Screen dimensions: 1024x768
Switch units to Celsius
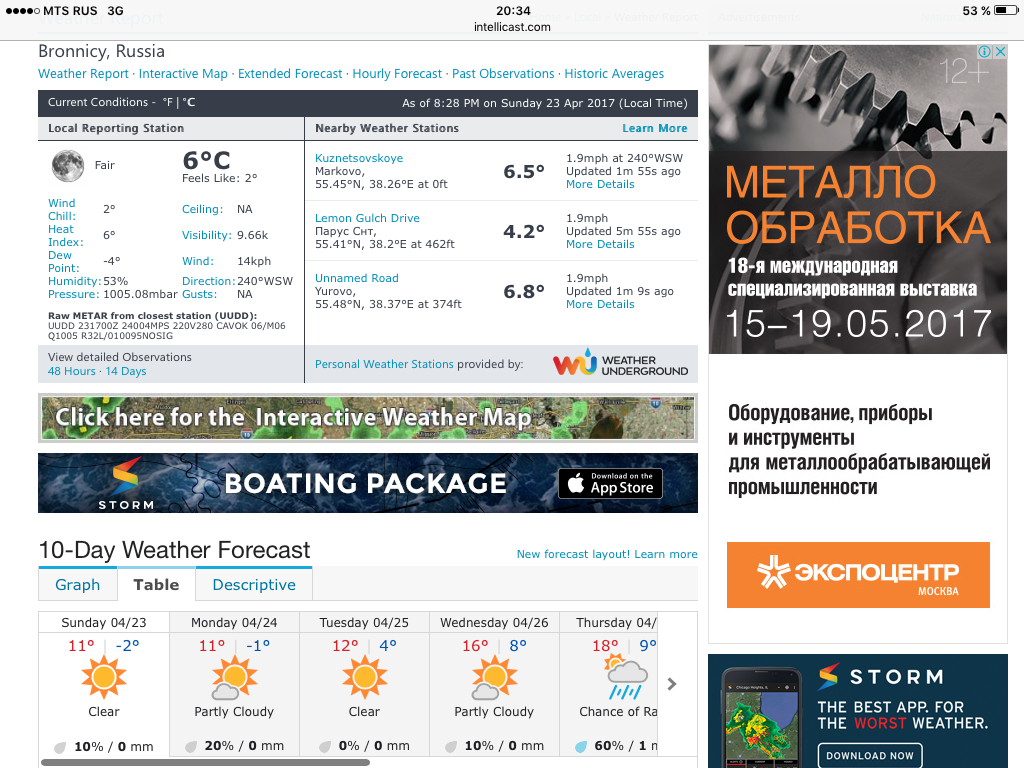click(x=188, y=102)
